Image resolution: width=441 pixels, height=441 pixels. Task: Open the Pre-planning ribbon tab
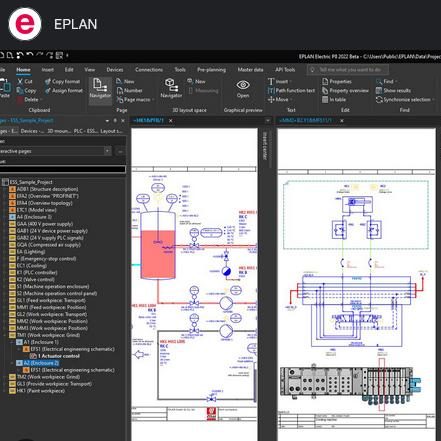coord(212,70)
